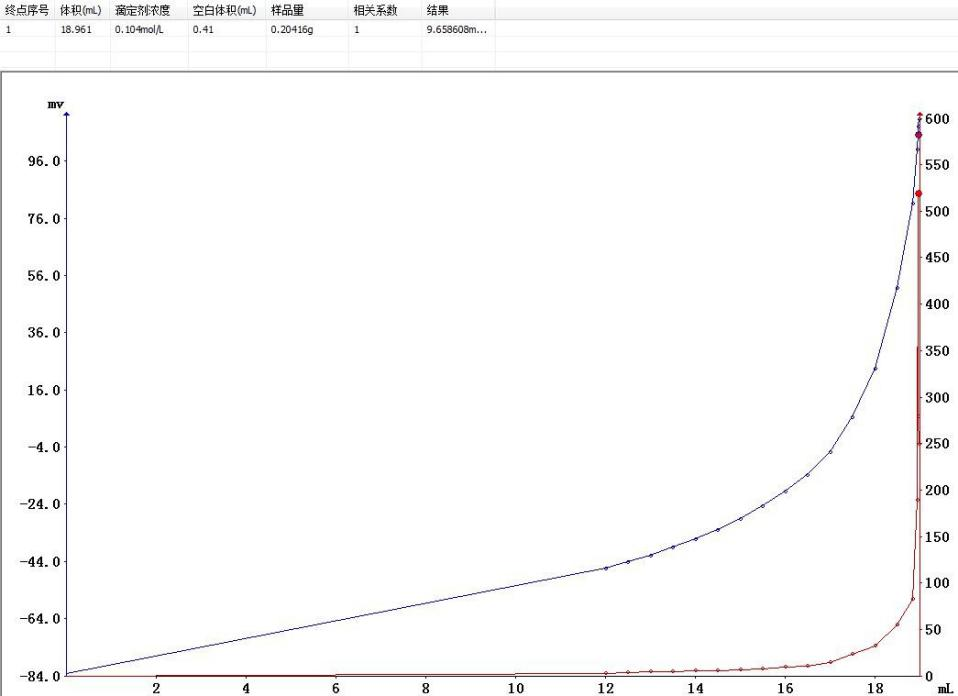Click the sample amount cell 0.20416g
This screenshot has height=696, width=958.
[291, 30]
